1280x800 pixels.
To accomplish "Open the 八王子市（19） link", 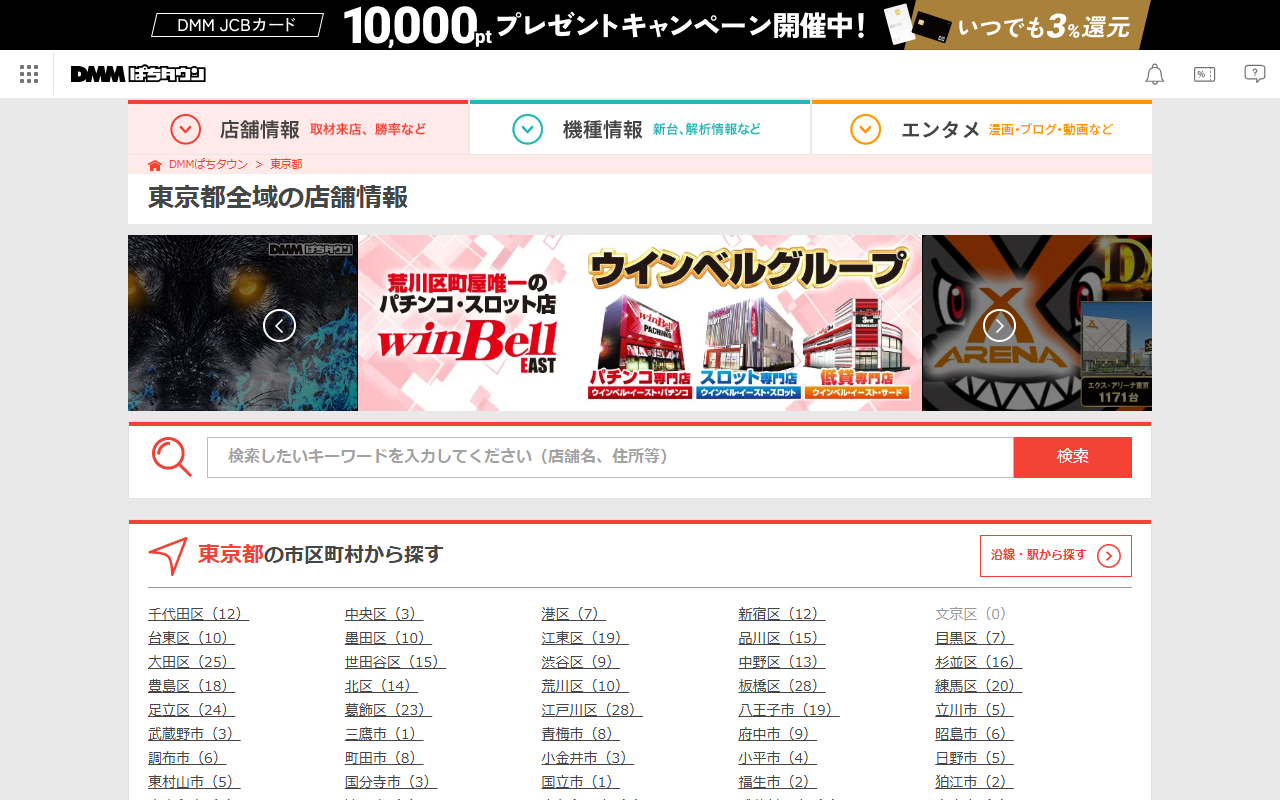I will pos(789,710).
